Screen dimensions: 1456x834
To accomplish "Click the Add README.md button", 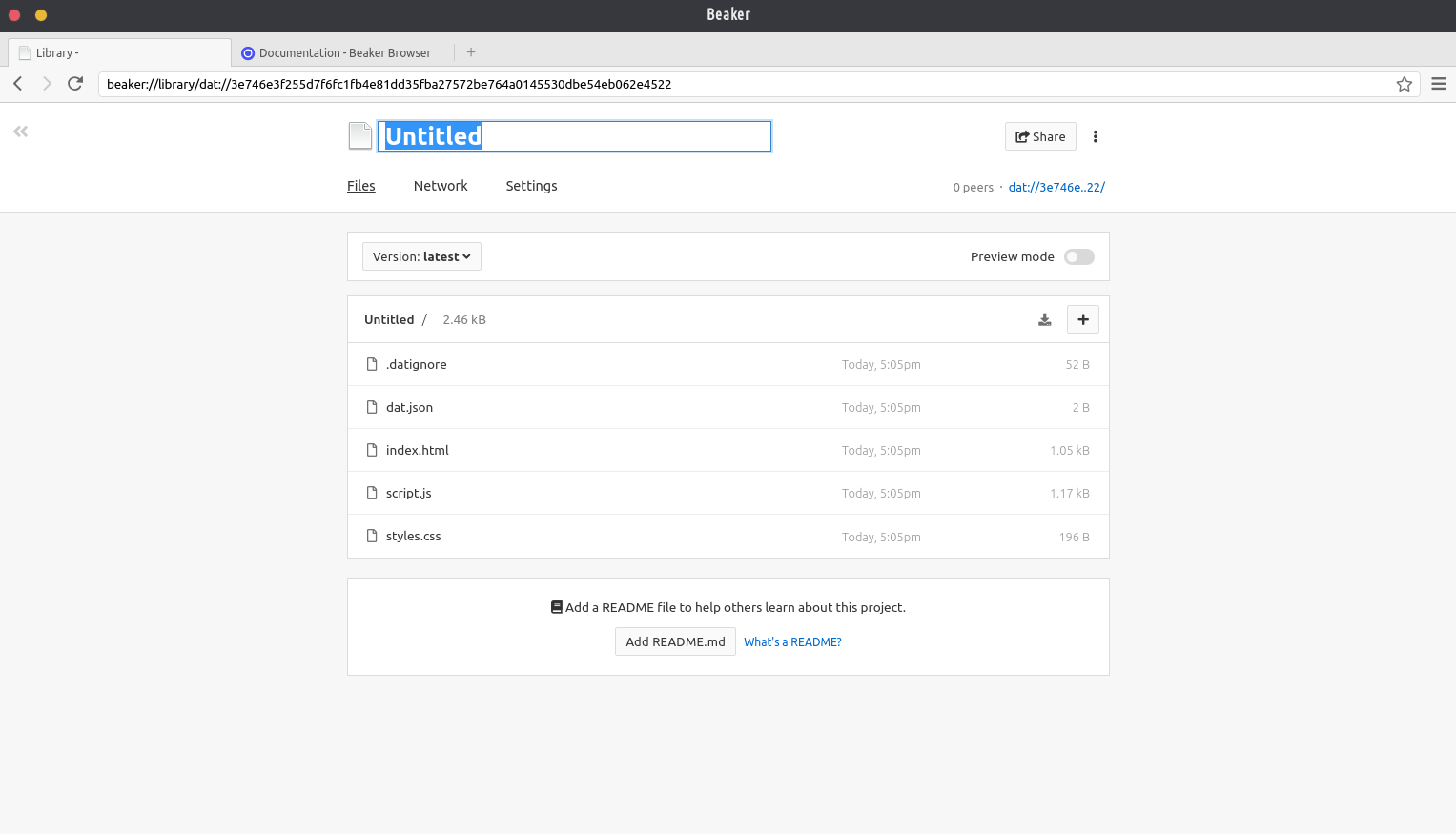I will [675, 641].
